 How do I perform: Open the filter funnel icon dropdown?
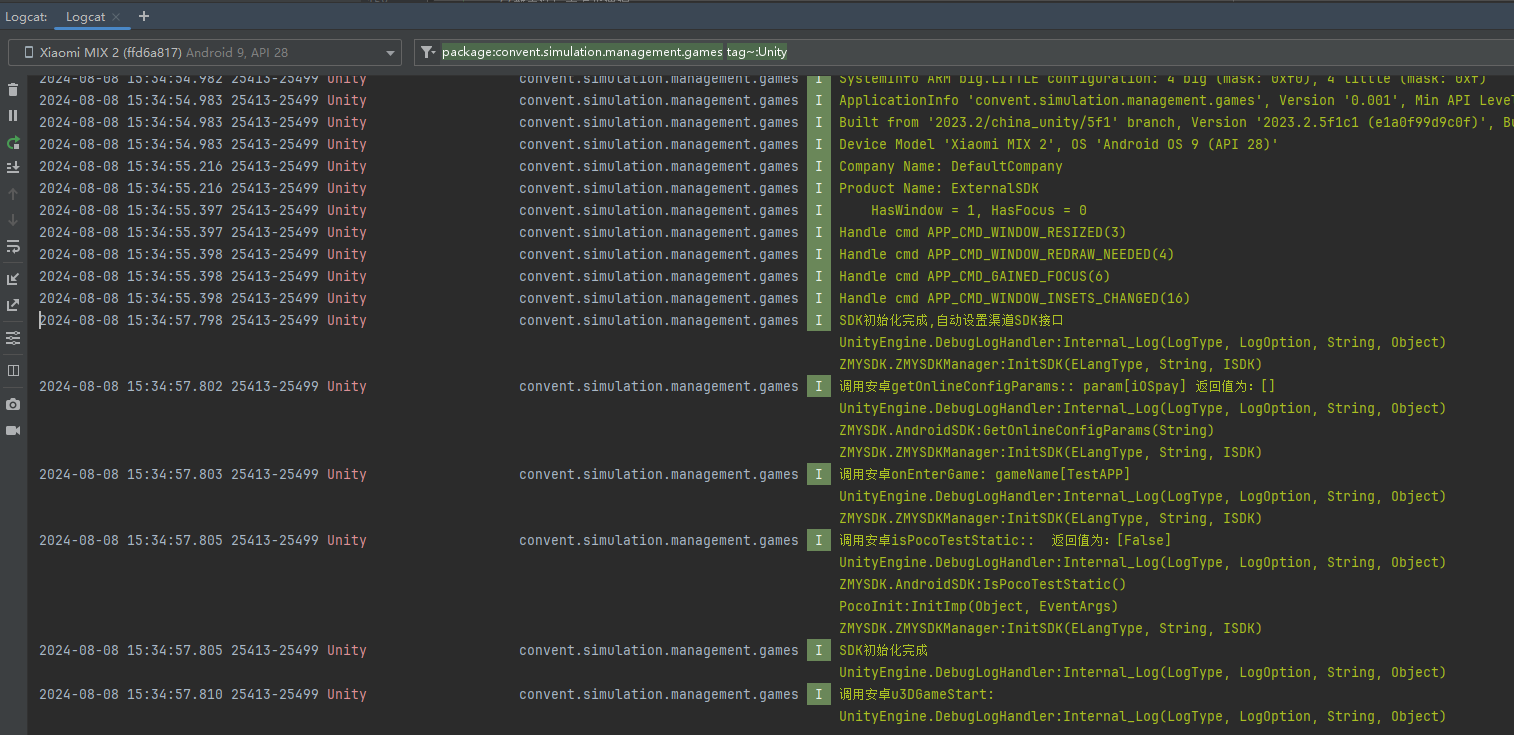pos(428,52)
